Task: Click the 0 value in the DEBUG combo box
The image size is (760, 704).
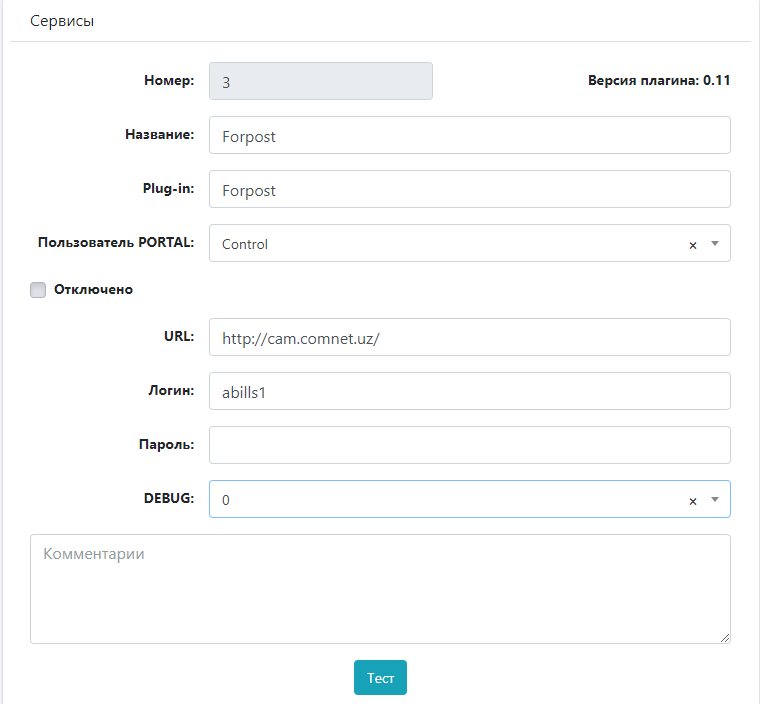Action: tap(226, 500)
